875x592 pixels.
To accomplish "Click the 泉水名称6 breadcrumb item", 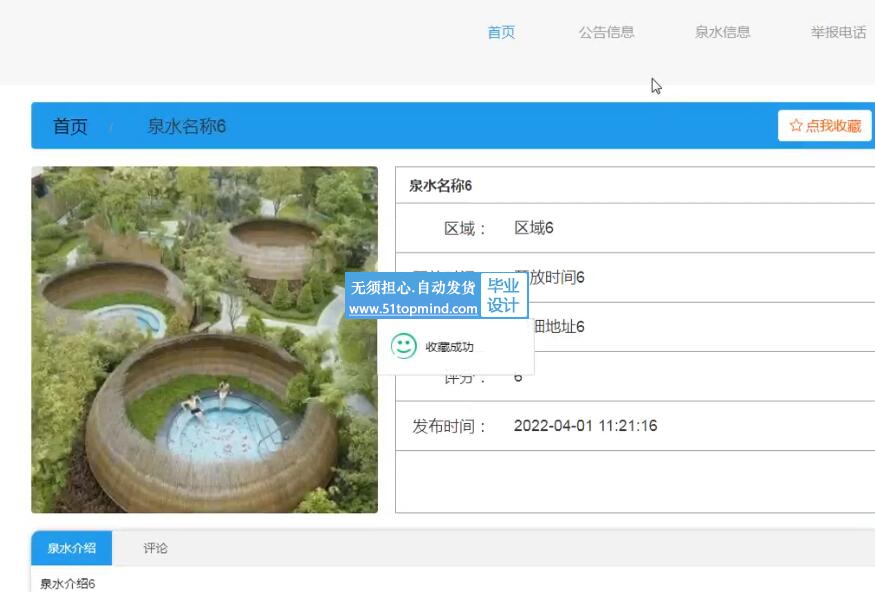I will (186, 126).
